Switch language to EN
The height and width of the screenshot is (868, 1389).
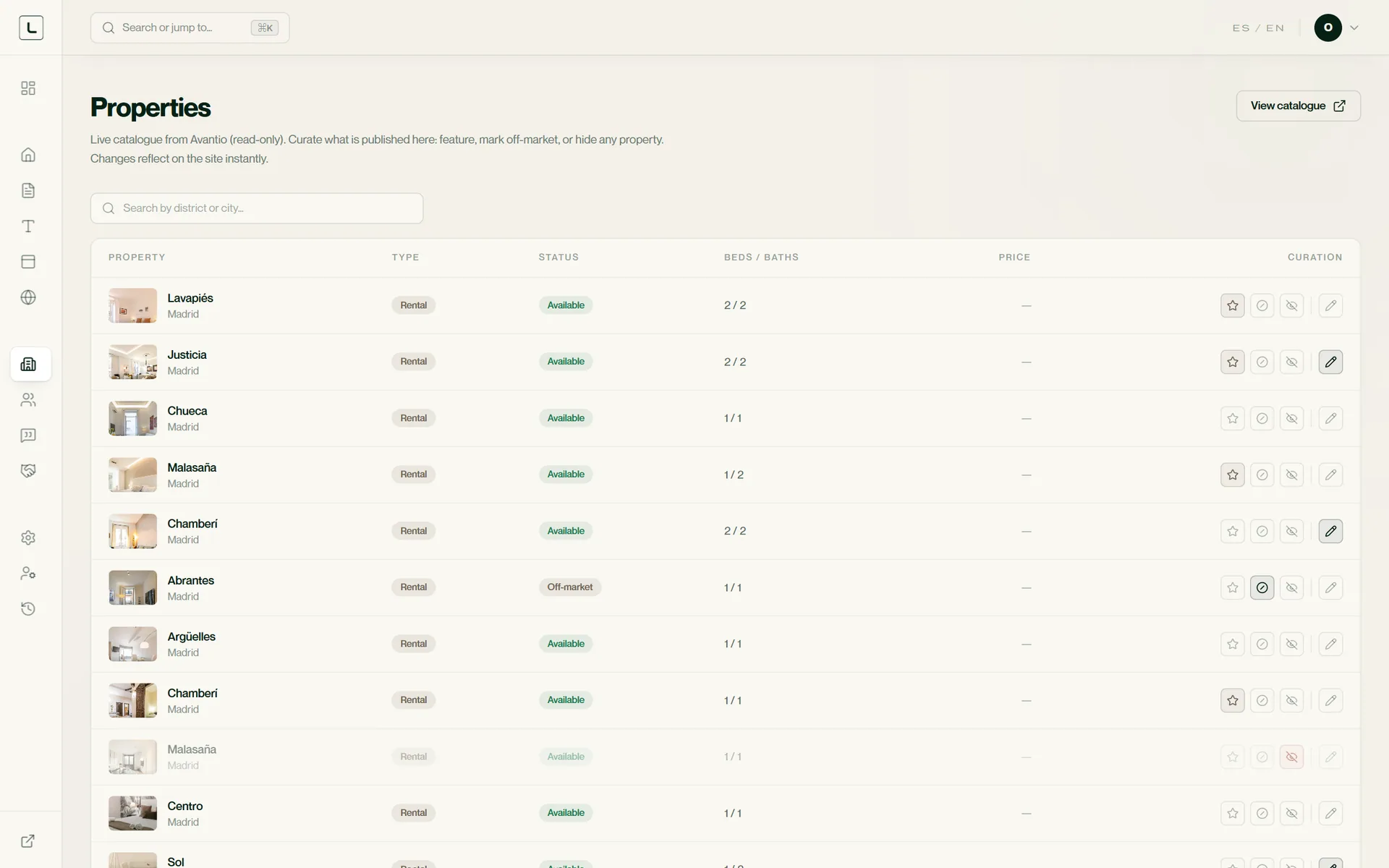1275,28
